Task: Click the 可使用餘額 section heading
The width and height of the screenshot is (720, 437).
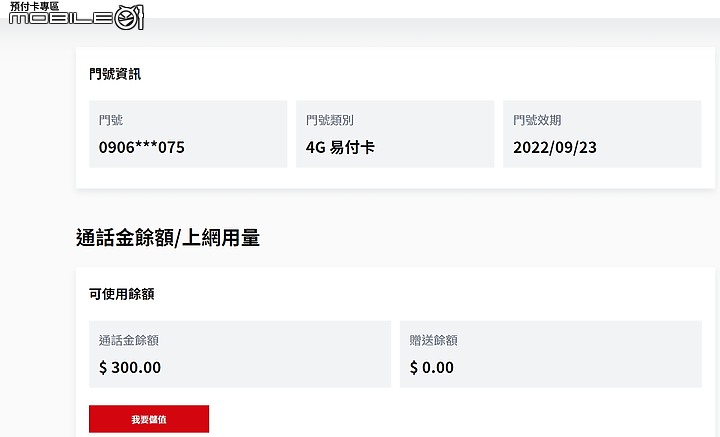Action: point(121,294)
